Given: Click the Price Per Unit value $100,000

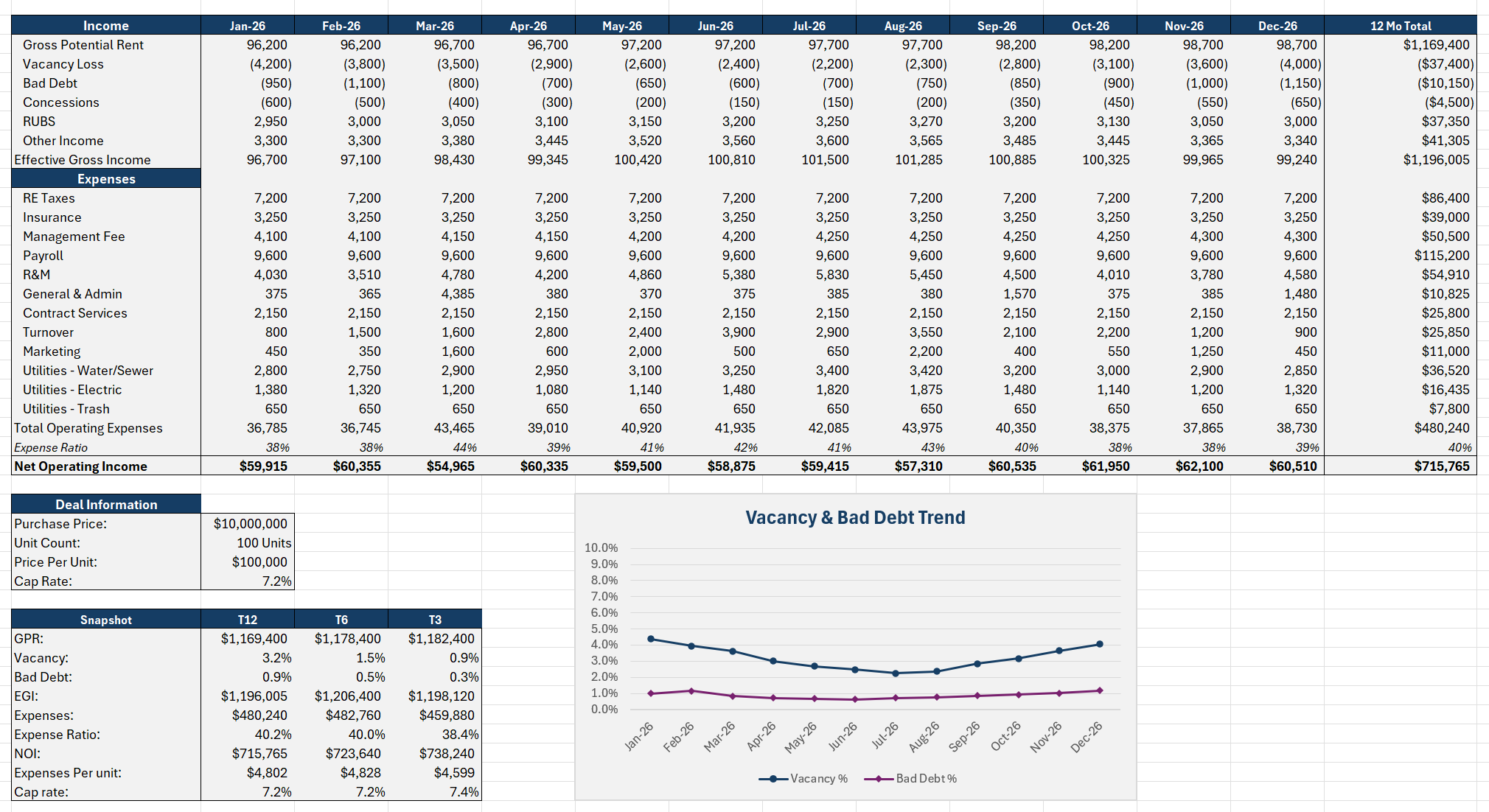Looking at the screenshot, I should click(x=259, y=562).
